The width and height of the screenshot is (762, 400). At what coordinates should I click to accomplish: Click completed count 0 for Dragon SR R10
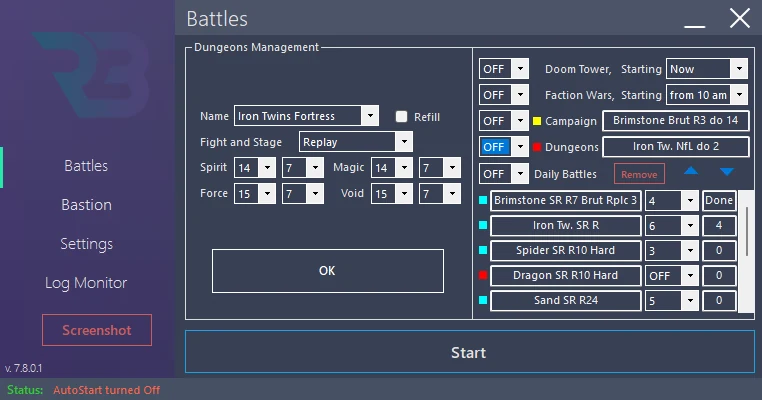(x=719, y=276)
